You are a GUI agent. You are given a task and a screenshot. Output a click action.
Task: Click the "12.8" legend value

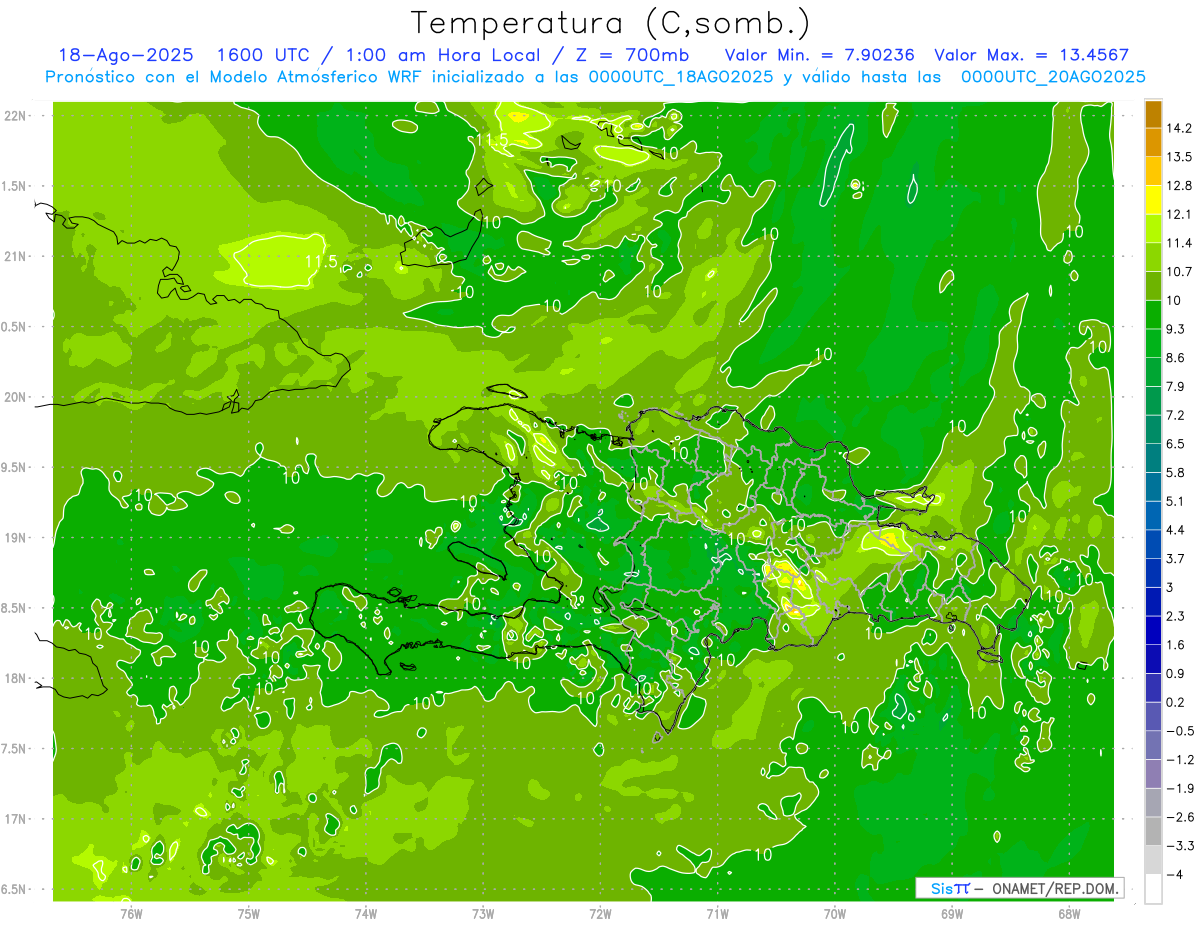tap(1178, 186)
